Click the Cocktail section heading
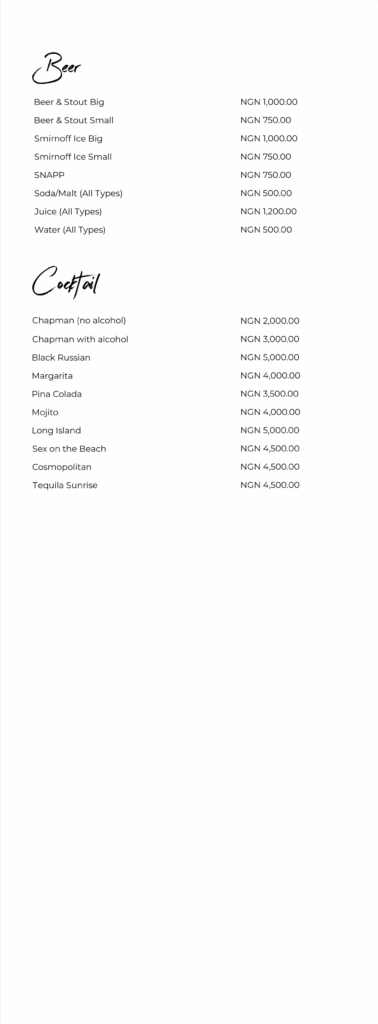This screenshot has width=378, height=1024. click(x=66, y=283)
